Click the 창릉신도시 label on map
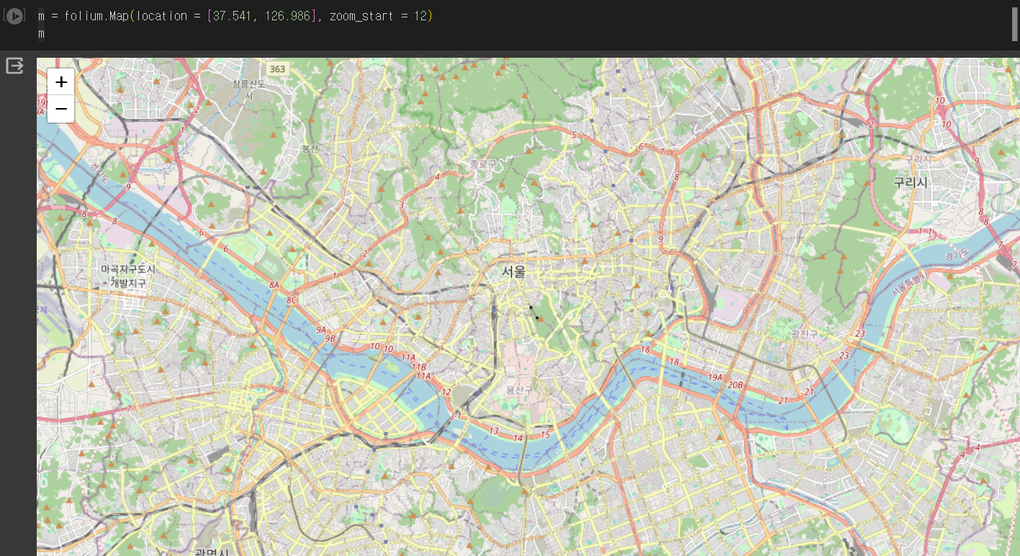Image resolution: width=1020 pixels, height=556 pixels. [248, 90]
